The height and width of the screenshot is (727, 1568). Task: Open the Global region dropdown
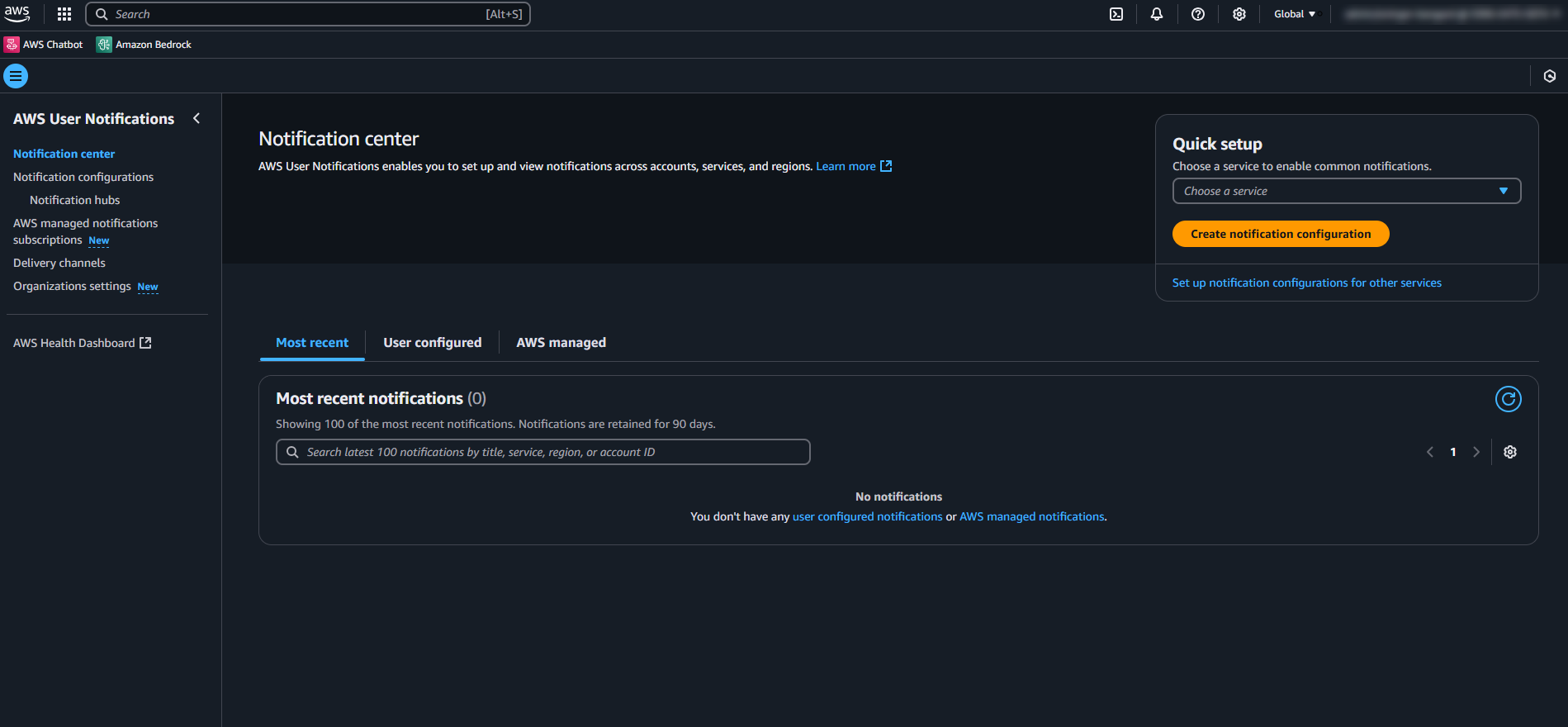(x=1295, y=14)
